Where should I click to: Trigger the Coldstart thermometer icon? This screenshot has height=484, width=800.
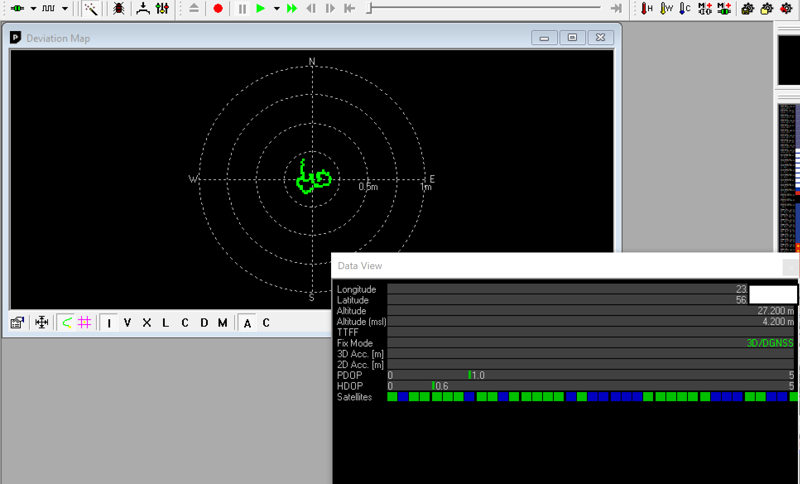click(685, 8)
